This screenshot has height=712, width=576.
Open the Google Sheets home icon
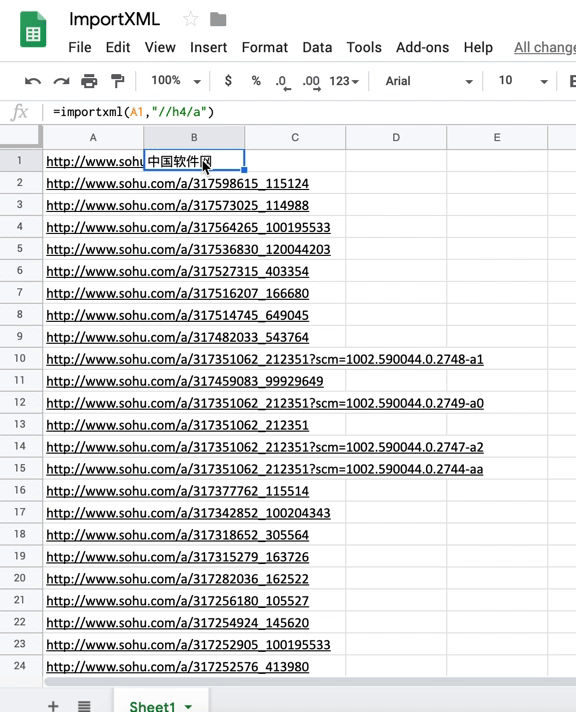pos(33,30)
